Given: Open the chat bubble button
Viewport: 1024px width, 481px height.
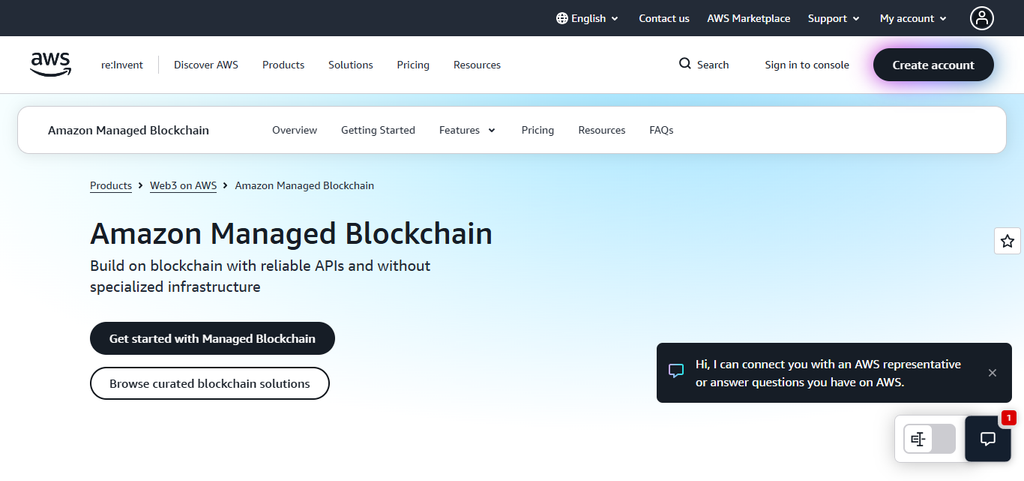Looking at the screenshot, I should 987,439.
